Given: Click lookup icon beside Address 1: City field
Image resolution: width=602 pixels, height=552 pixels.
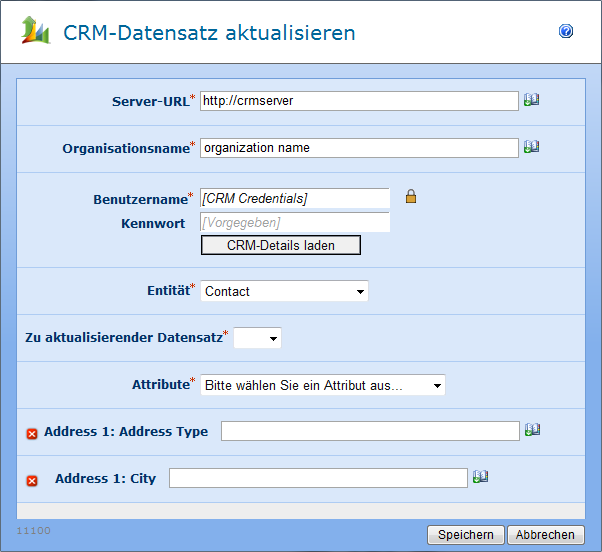Looking at the screenshot, I should [480, 477].
